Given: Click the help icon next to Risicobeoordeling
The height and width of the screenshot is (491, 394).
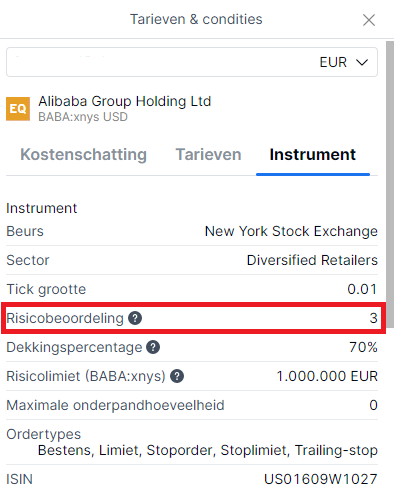Looking at the screenshot, I should coord(135,318).
